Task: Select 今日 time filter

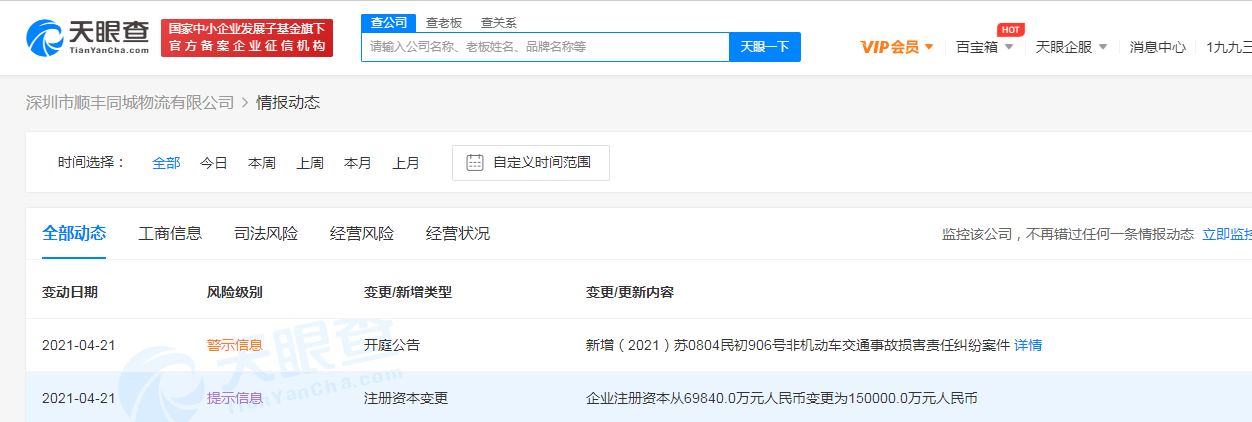Action: point(213,163)
